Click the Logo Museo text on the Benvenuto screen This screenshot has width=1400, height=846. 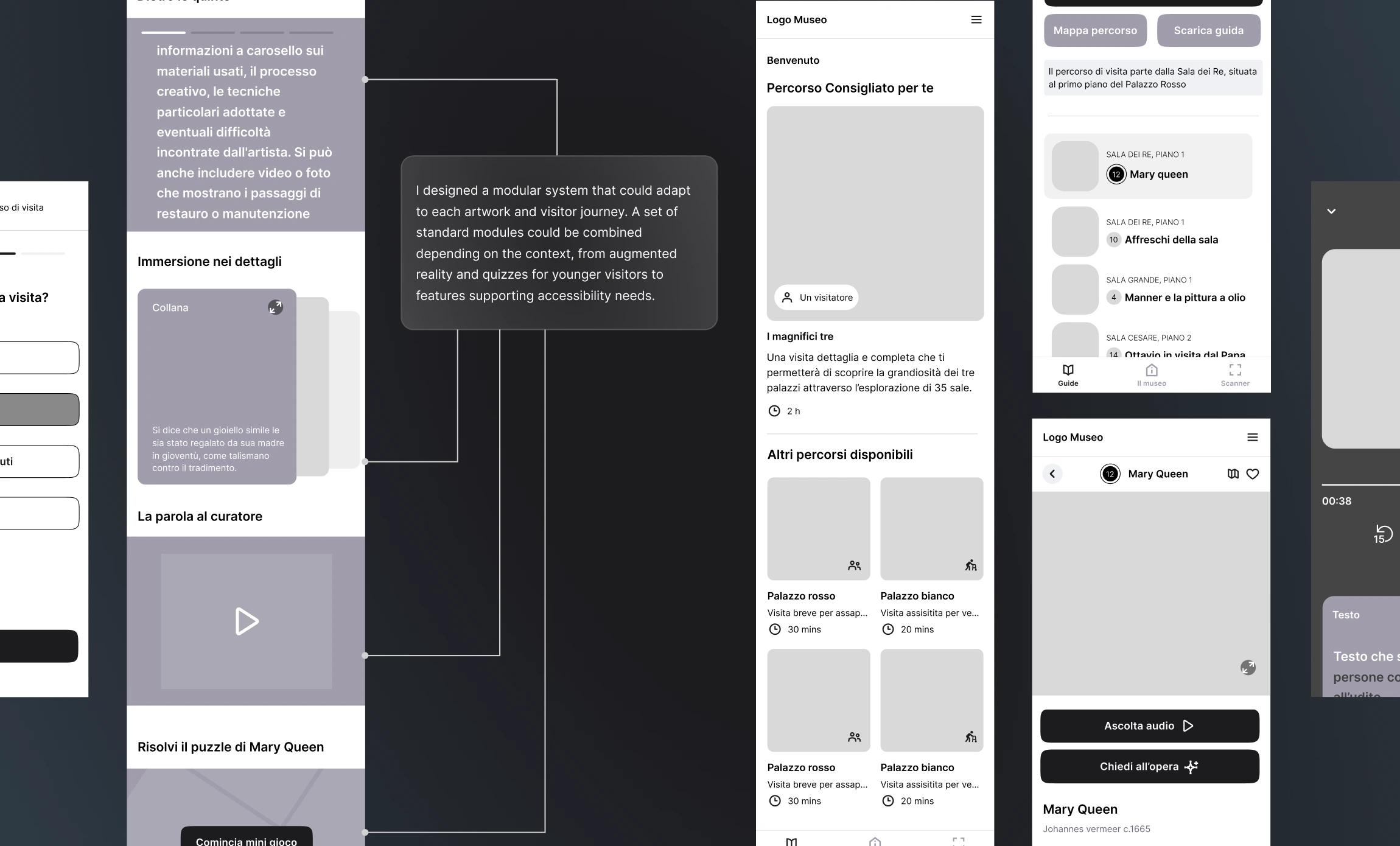tap(797, 19)
